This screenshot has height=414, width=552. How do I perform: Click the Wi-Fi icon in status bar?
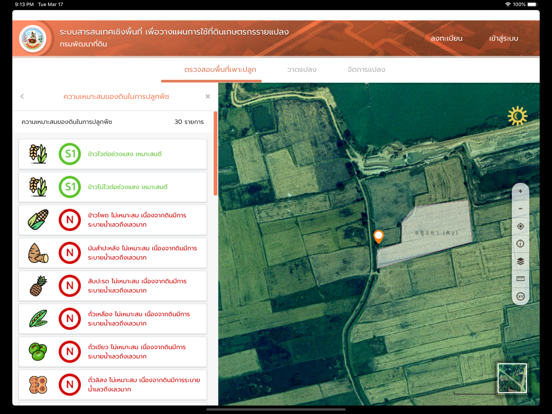(x=508, y=4)
